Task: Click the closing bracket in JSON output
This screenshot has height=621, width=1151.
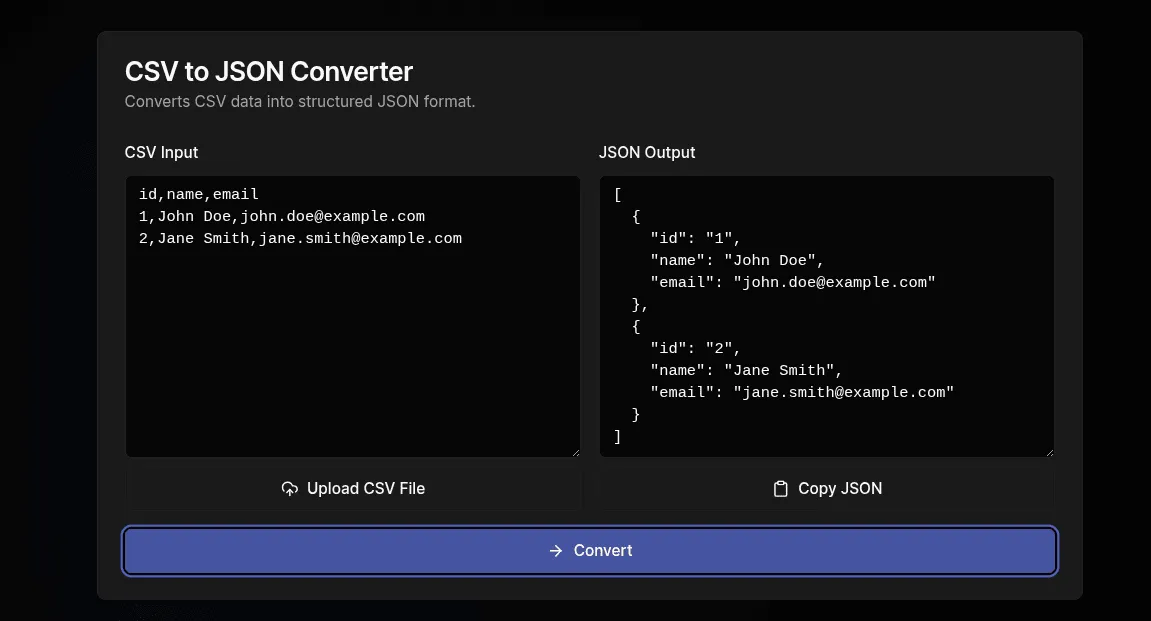Action: pos(617,436)
